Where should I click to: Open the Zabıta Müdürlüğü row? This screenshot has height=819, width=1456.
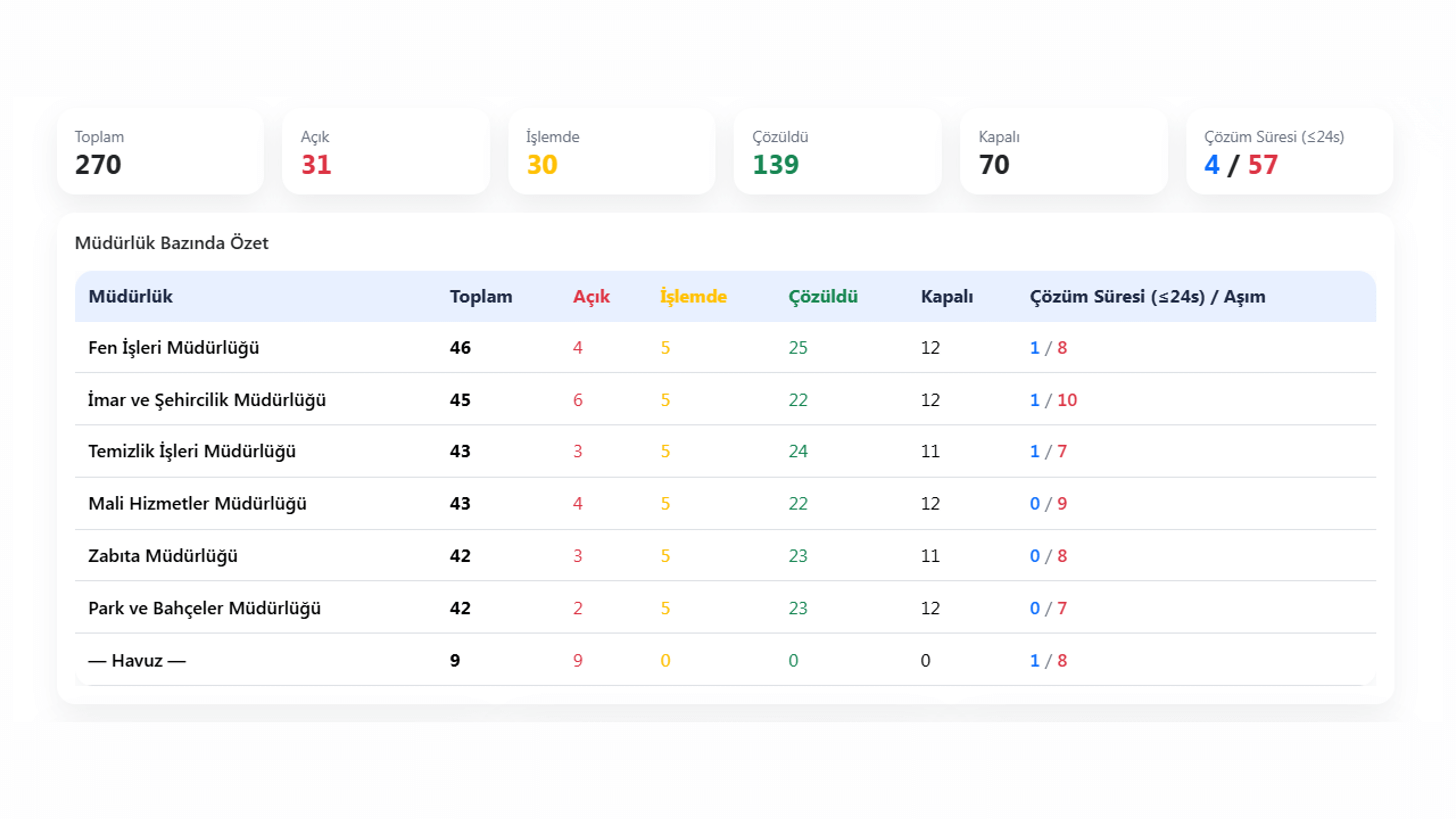pyautogui.click(x=163, y=556)
